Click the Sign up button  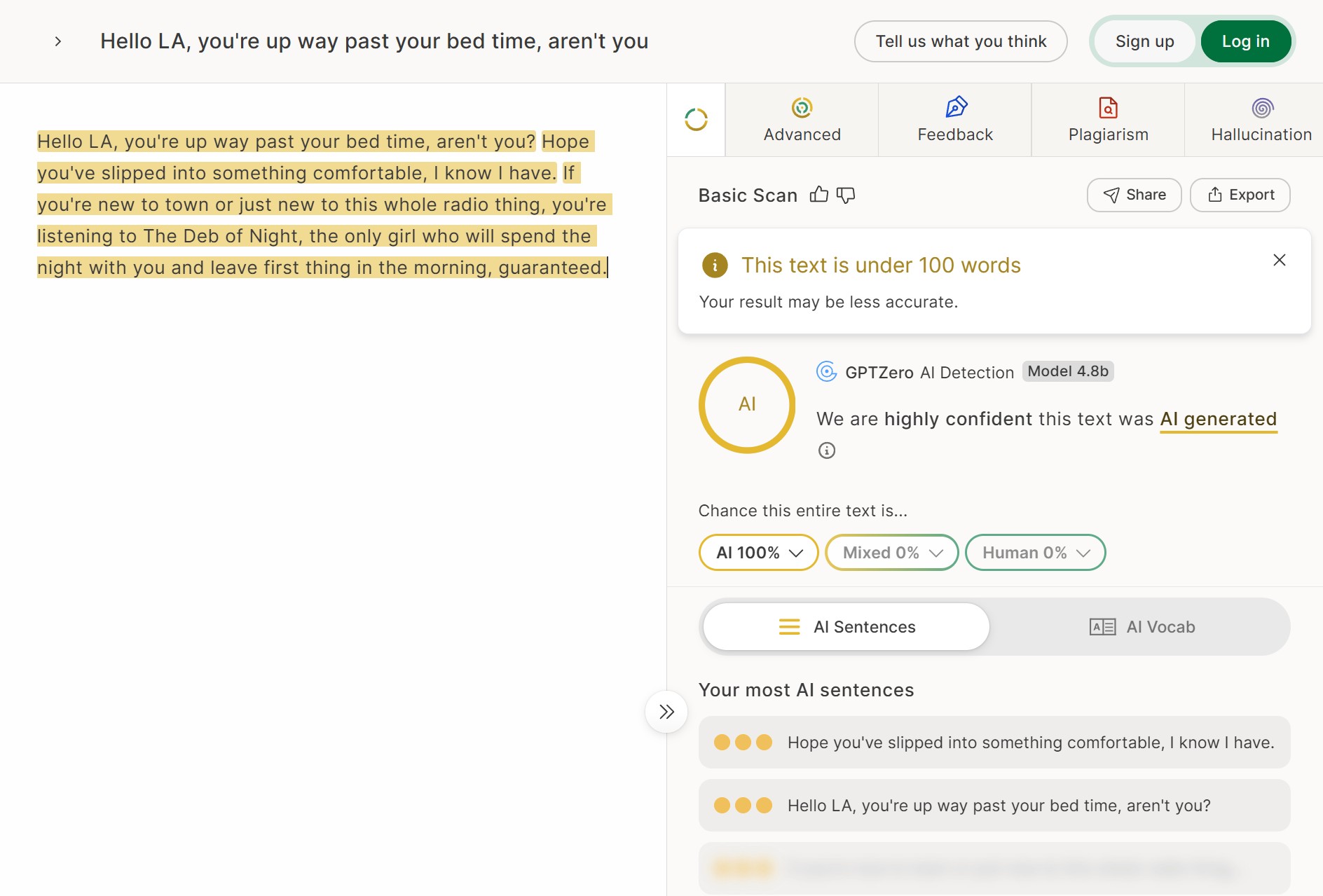tap(1145, 41)
